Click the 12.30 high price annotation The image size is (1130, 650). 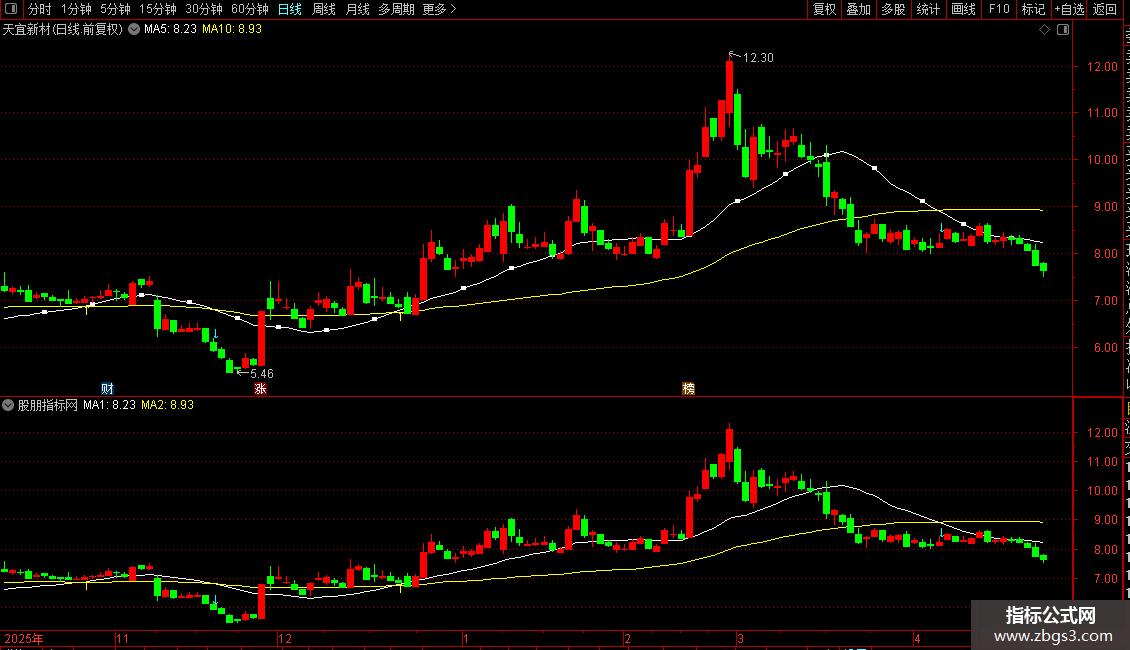coord(758,58)
